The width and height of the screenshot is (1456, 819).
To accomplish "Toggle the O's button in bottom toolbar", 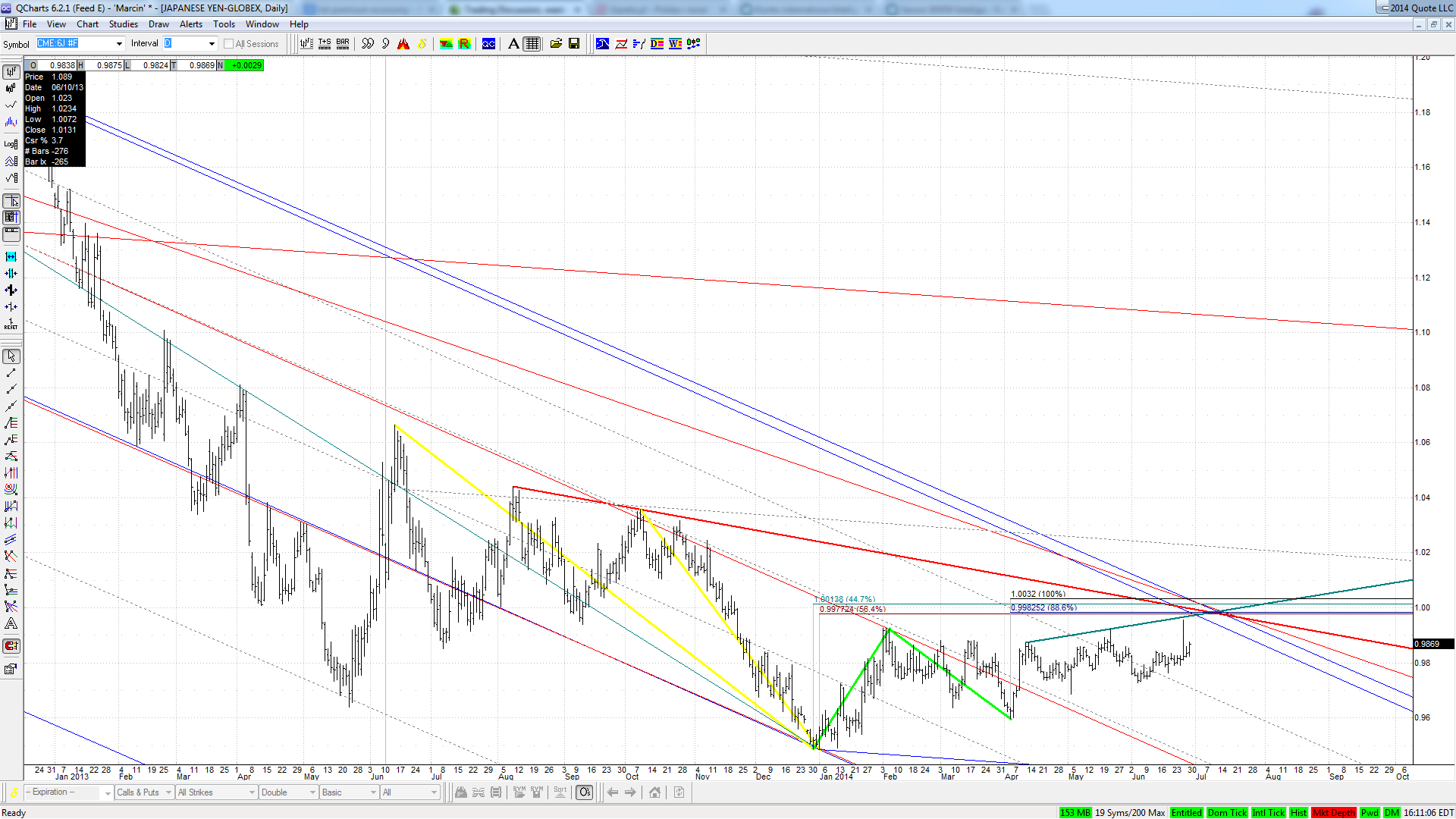I will (585, 792).
